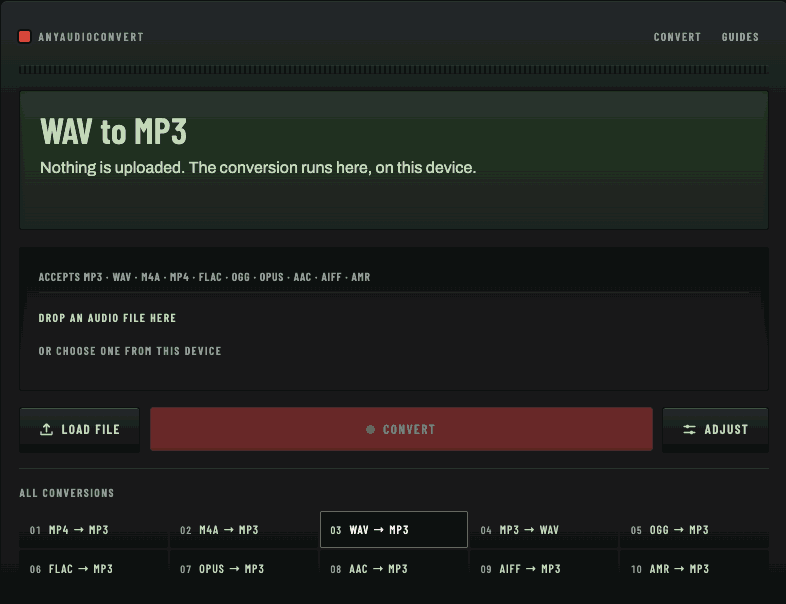
Task: Click the red AnyAudioConvert logo square
Action: [25, 37]
